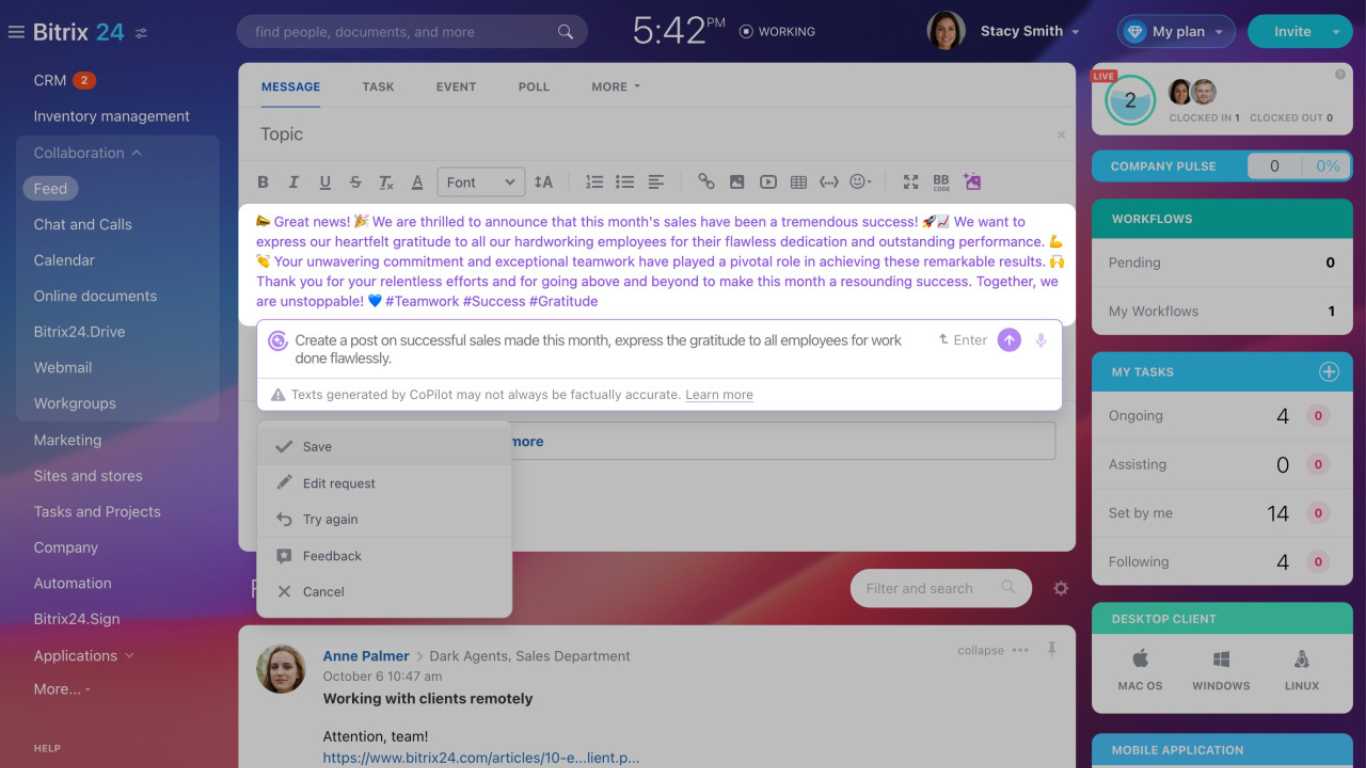The image size is (1366, 768).
Task: Select the Message tab
Action: [291, 87]
